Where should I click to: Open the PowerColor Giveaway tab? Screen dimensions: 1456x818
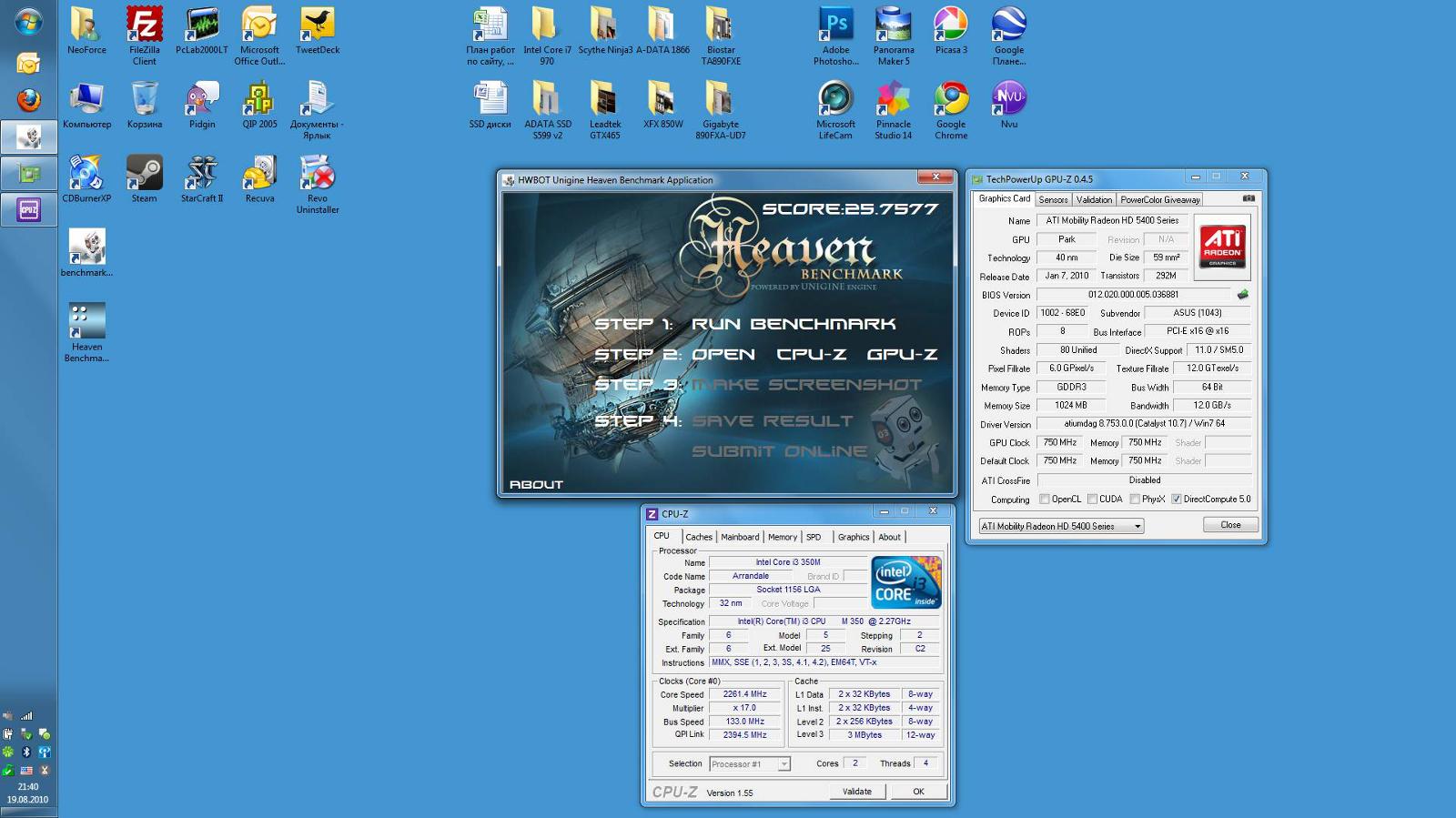tap(1159, 199)
